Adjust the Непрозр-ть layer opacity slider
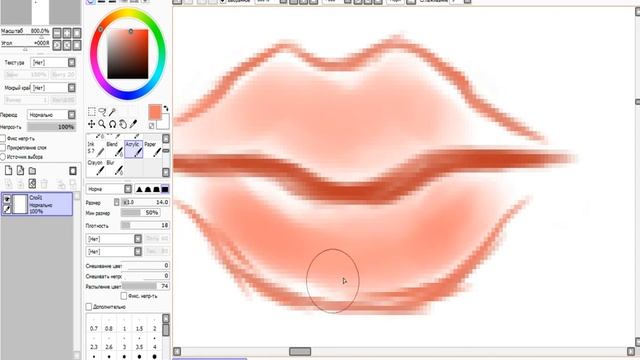The image size is (640, 360). pyautogui.click(x=51, y=127)
